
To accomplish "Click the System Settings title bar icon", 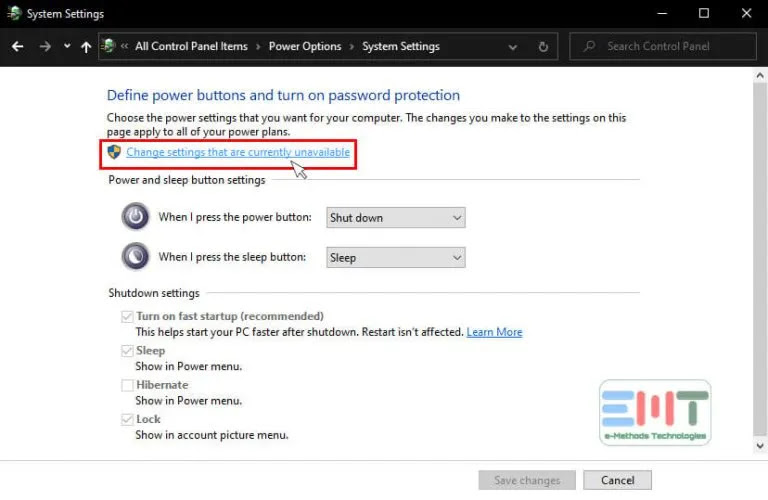I will click(x=14, y=13).
